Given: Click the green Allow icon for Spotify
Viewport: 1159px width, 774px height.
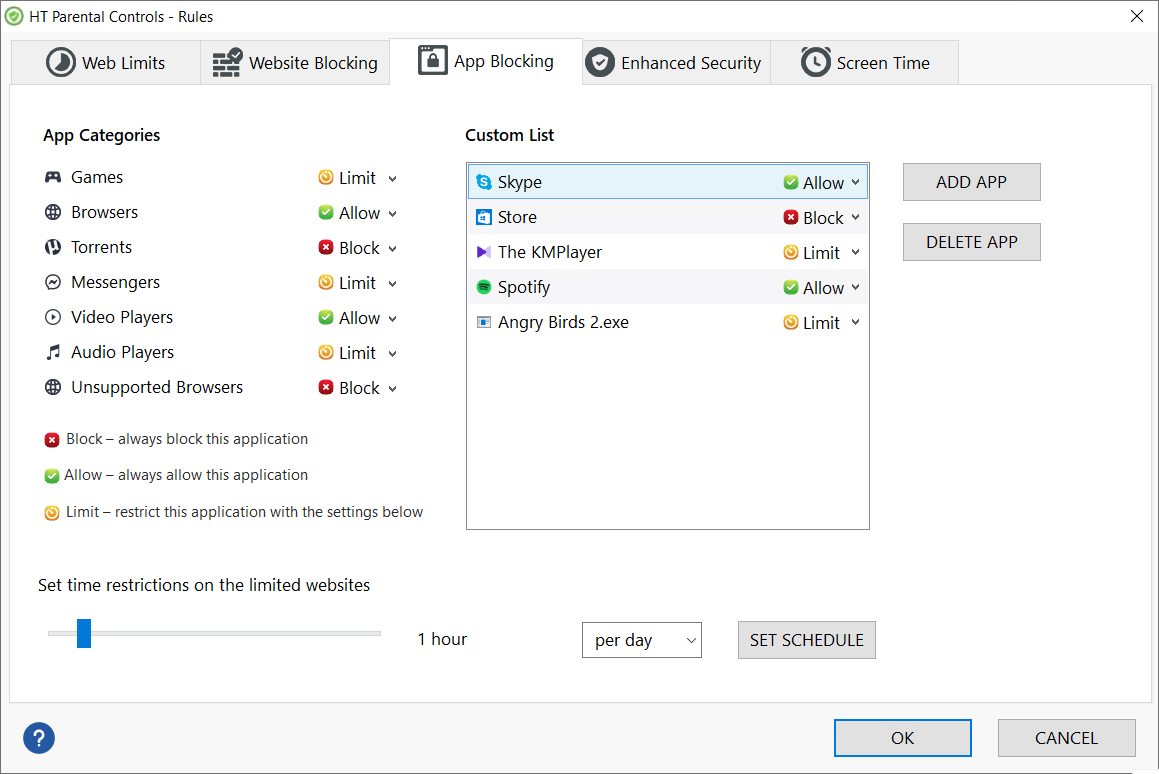Looking at the screenshot, I should click(791, 287).
